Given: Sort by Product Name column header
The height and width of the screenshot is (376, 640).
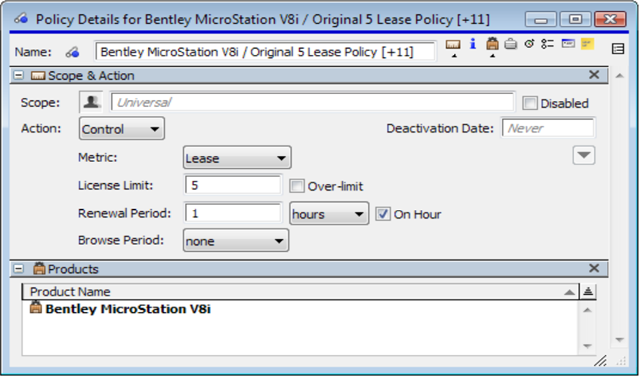Looking at the screenshot, I should click(300, 291).
